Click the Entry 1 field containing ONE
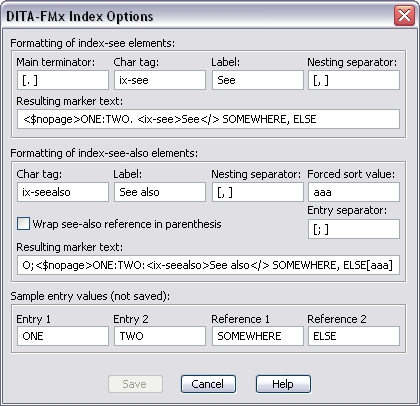Viewport: 420px width, 406px height. click(63, 336)
